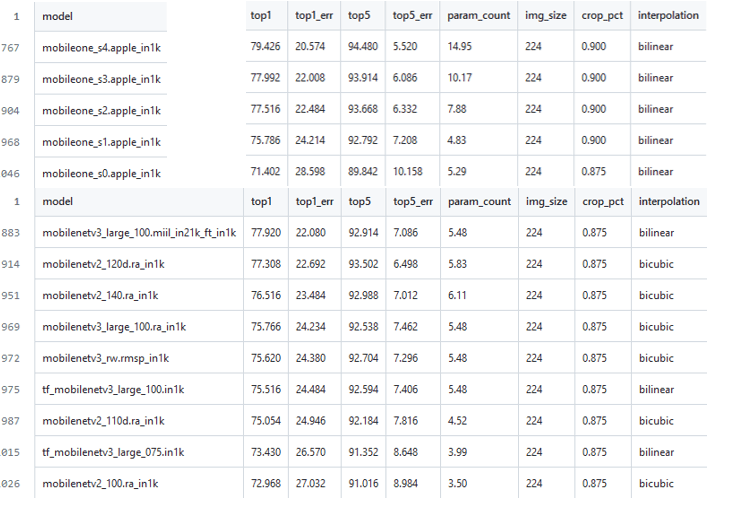This screenshot has width=740, height=530.
Task: Click the top5_err value 10.158
Action: coord(408,171)
